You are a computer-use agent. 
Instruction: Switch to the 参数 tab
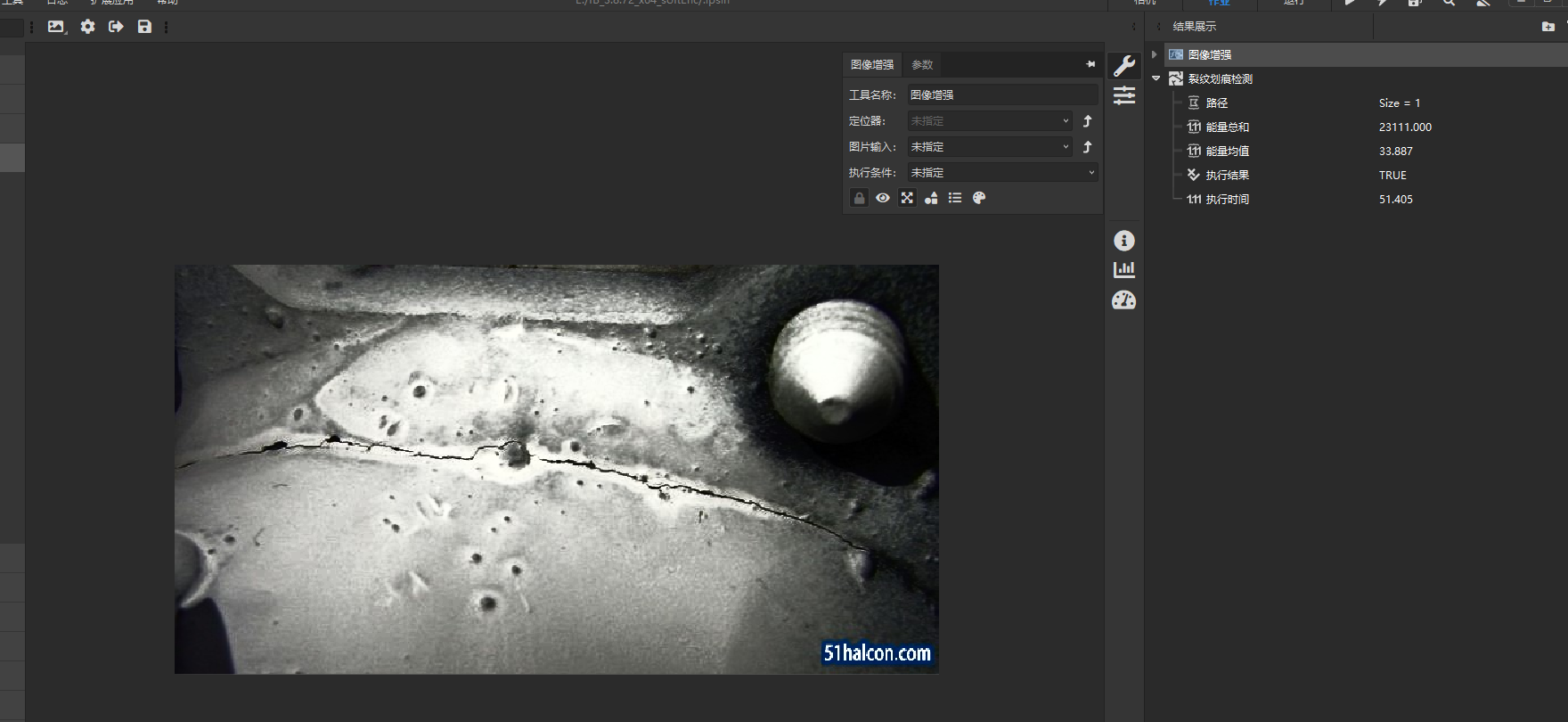point(922,65)
